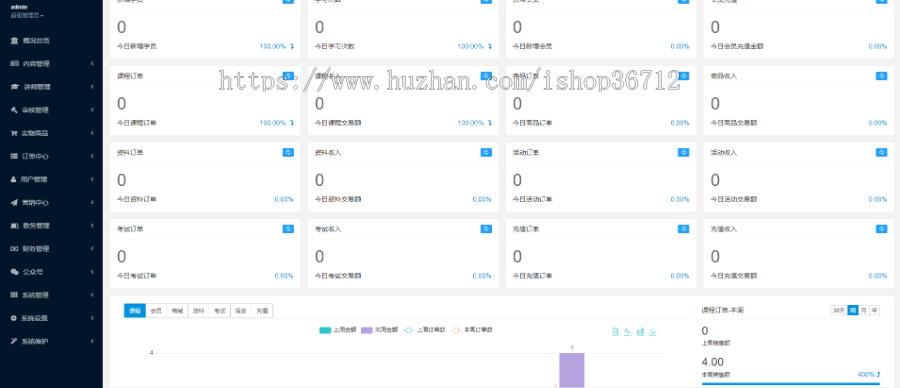Select the 30天 time range
The image size is (900, 388).
click(x=839, y=310)
